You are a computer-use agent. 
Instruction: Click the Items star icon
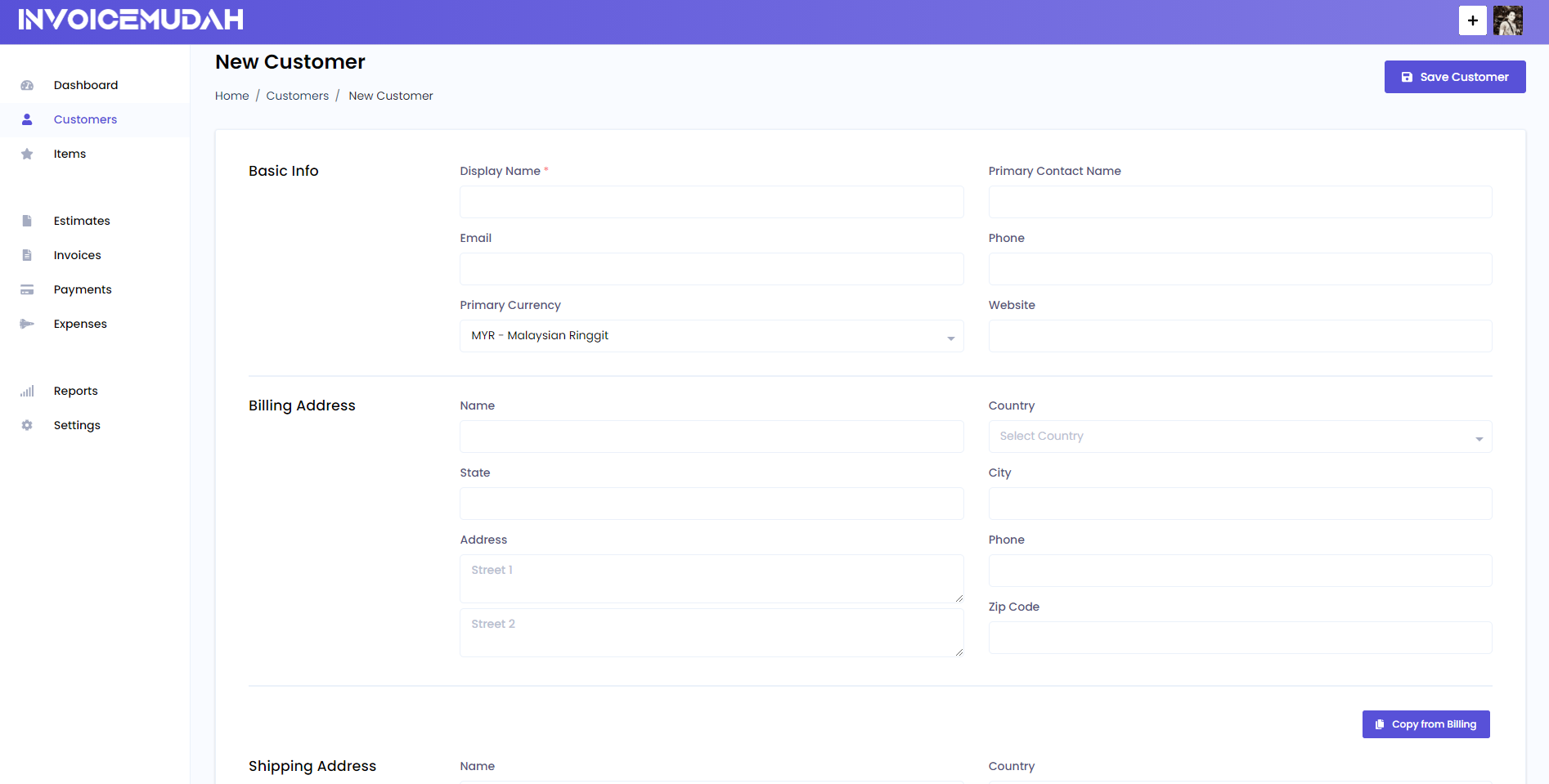27,153
